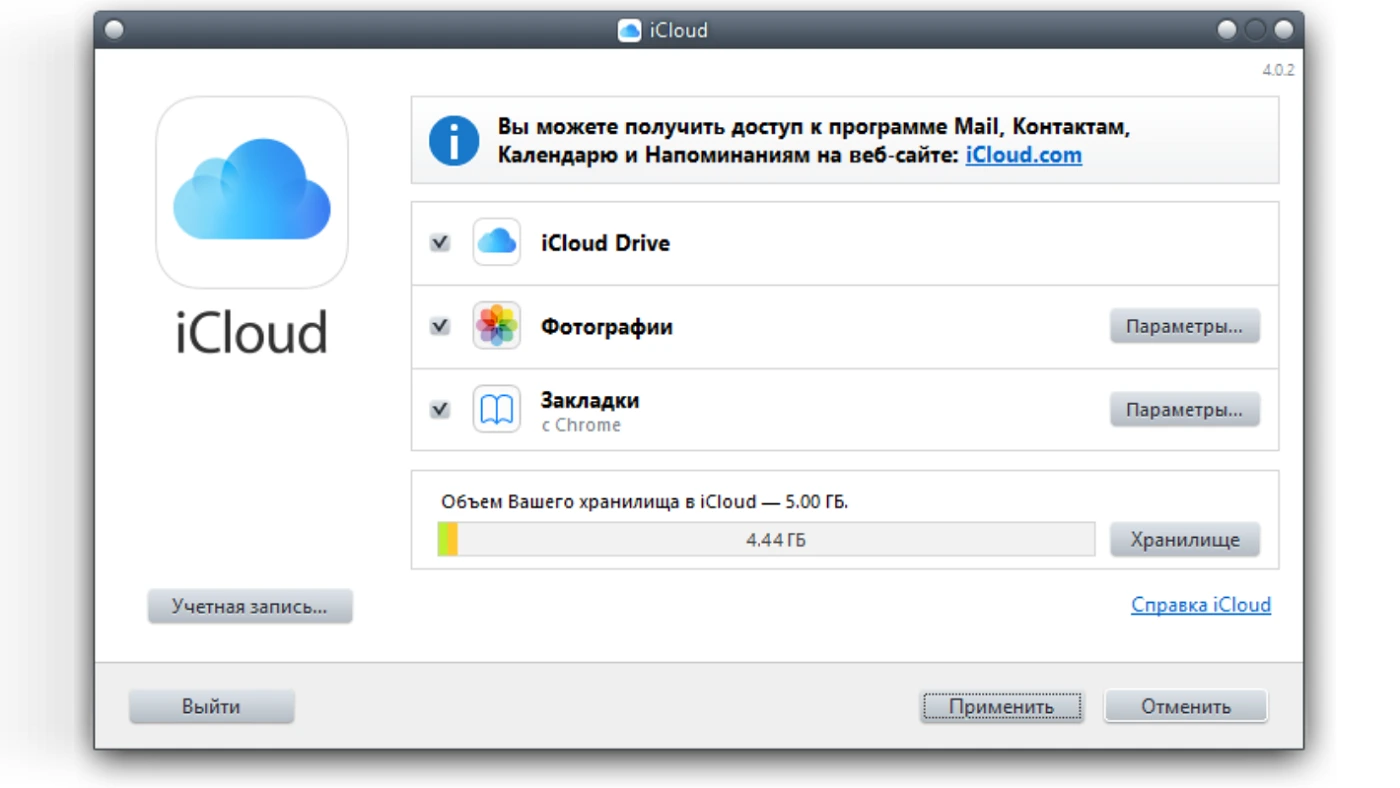
Task: Click the blue info circle icon
Action: 454,141
